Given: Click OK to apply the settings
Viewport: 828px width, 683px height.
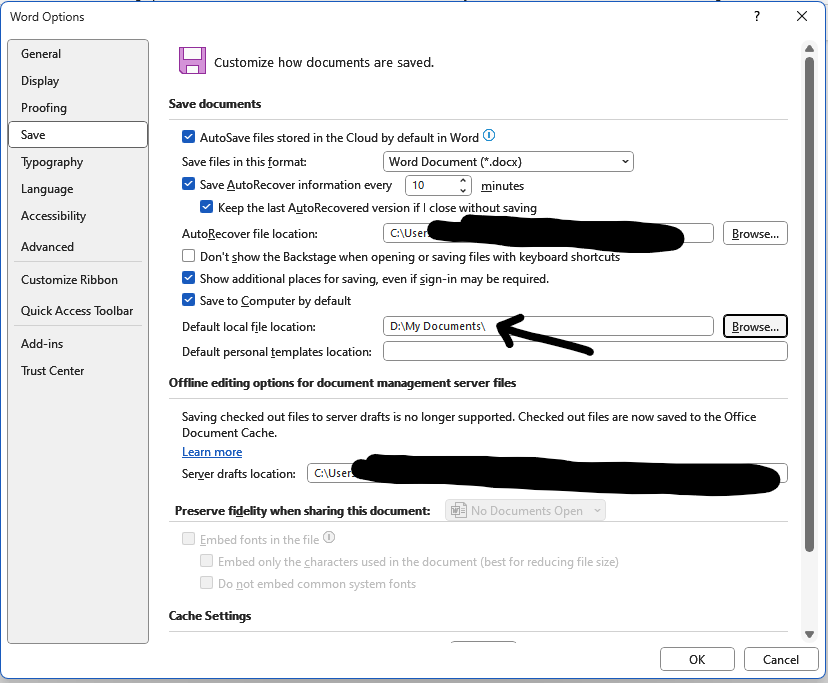Looking at the screenshot, I should tap(697, 659).
